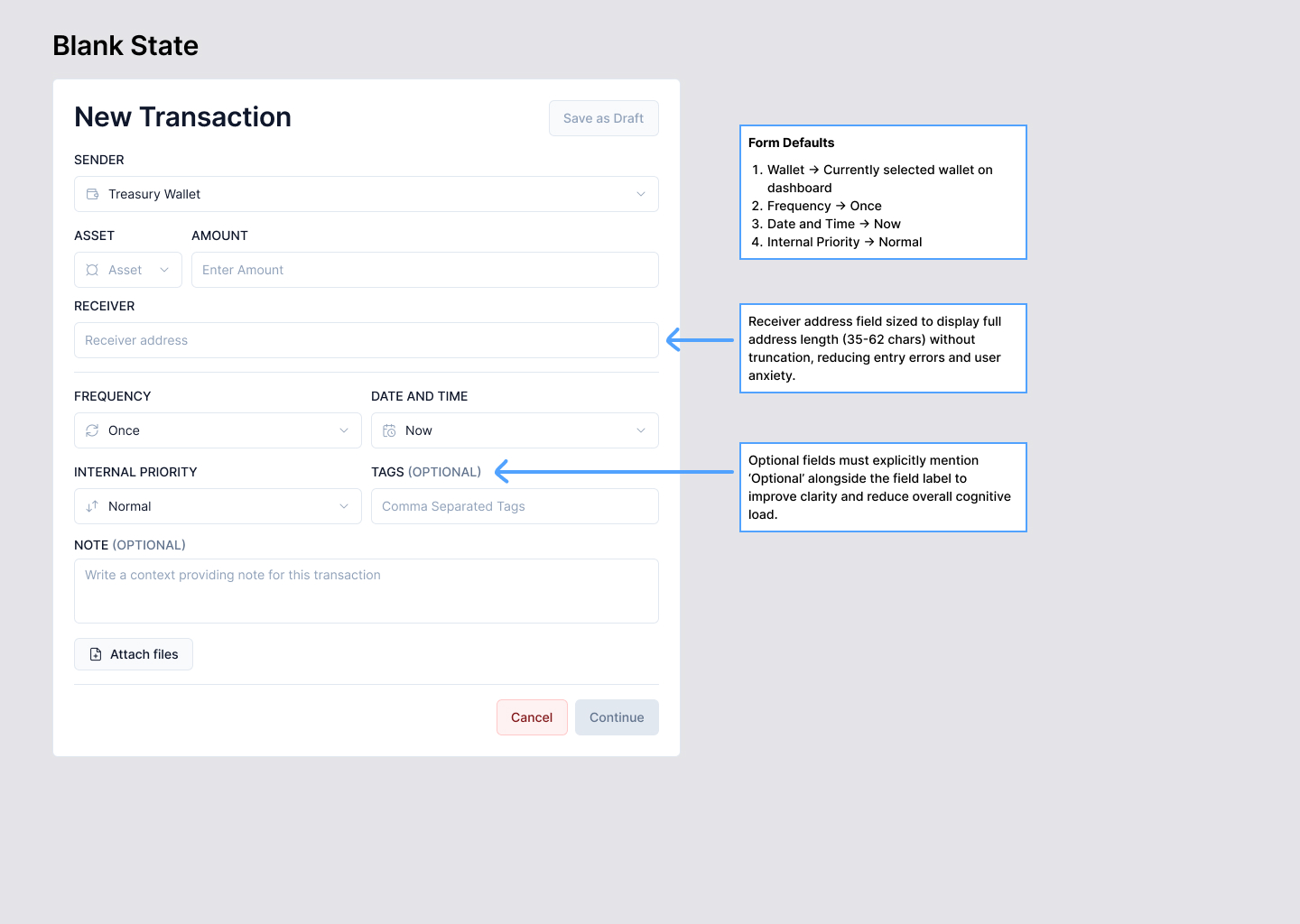Open the Asset selector chevron
The height and width of the screenshot is (924, 1300).
coord(164,270)
